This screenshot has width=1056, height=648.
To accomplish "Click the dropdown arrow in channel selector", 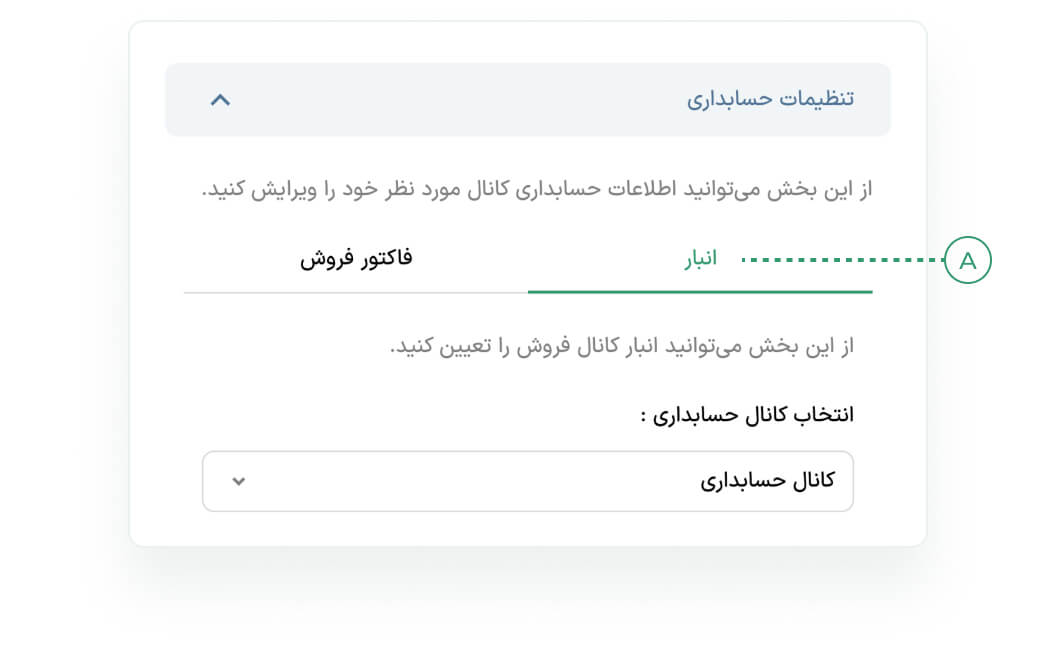I will (238, 481).
